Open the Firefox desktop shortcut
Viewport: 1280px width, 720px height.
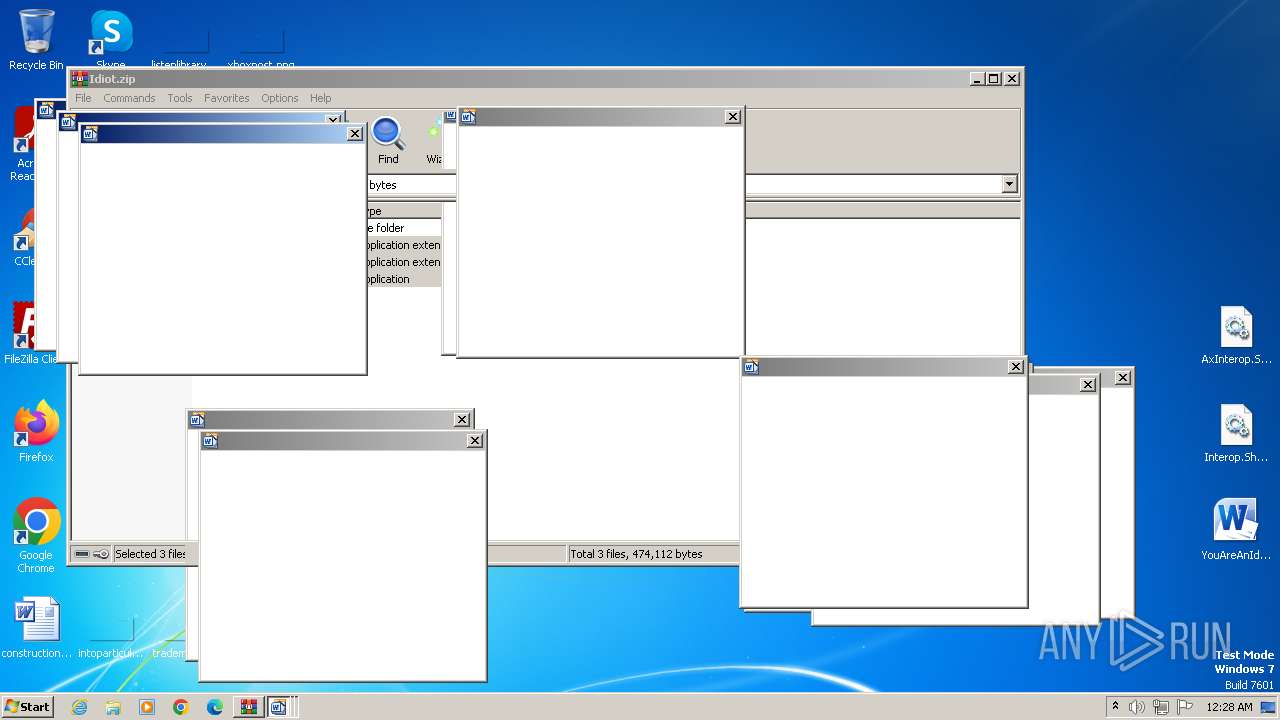[x=36, y=432]
